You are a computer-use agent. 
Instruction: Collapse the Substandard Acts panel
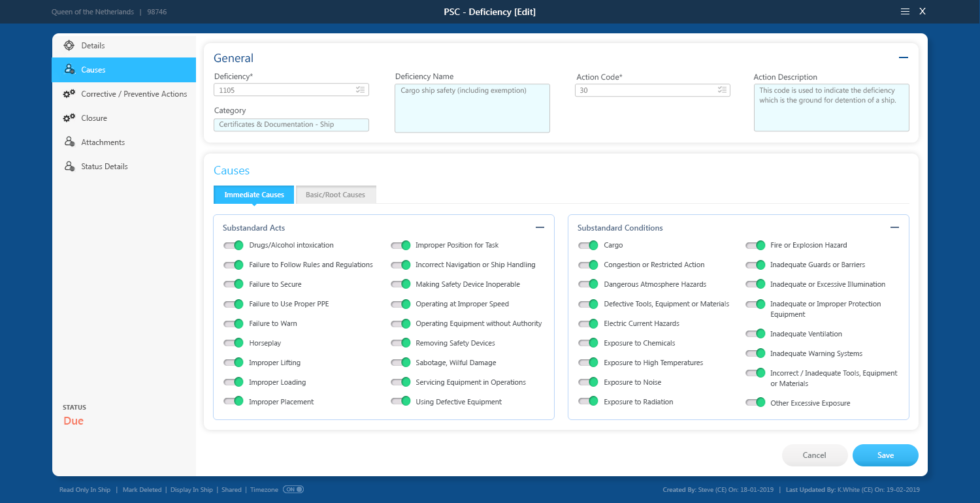click(x=540, y=228)
